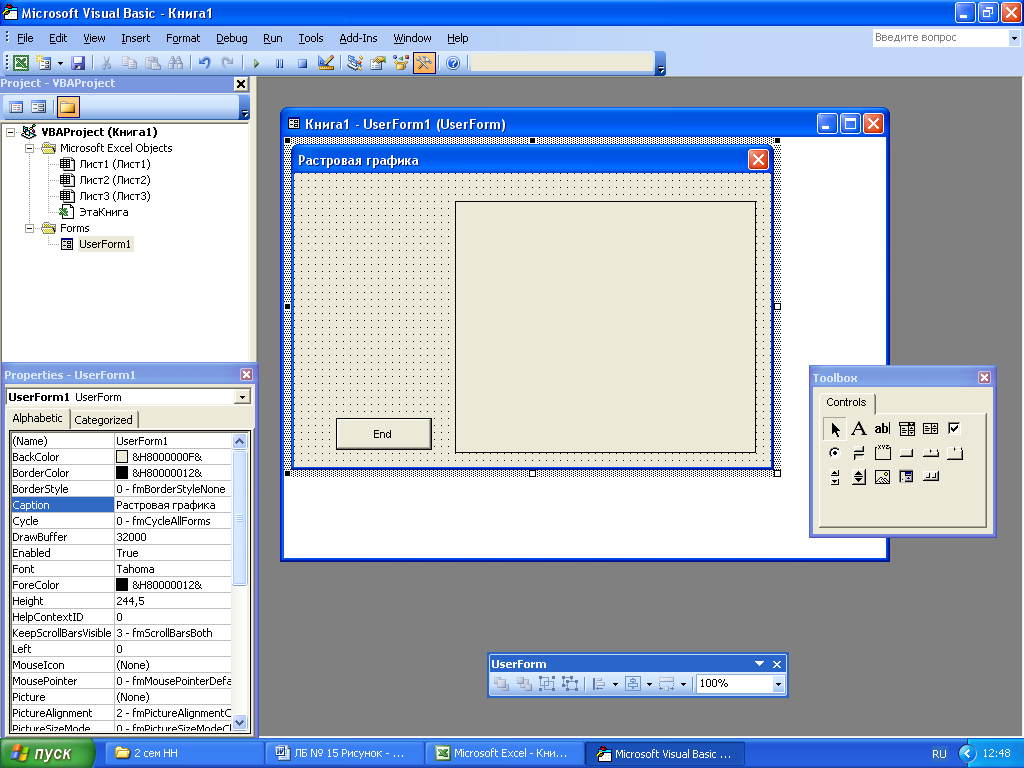Click the Insert UserForm toolbar icon

pyautogui.click(x=44, y=63)
